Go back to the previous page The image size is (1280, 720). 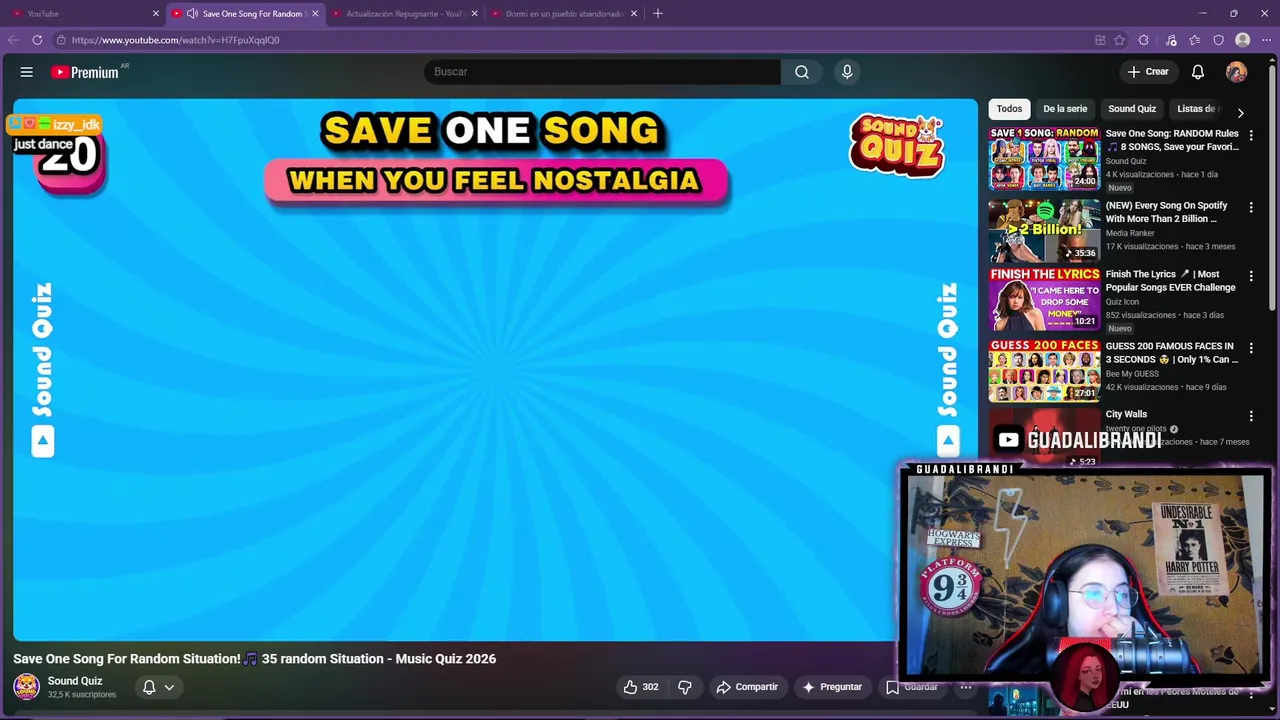pyautogui.click(x=13, y=40)
